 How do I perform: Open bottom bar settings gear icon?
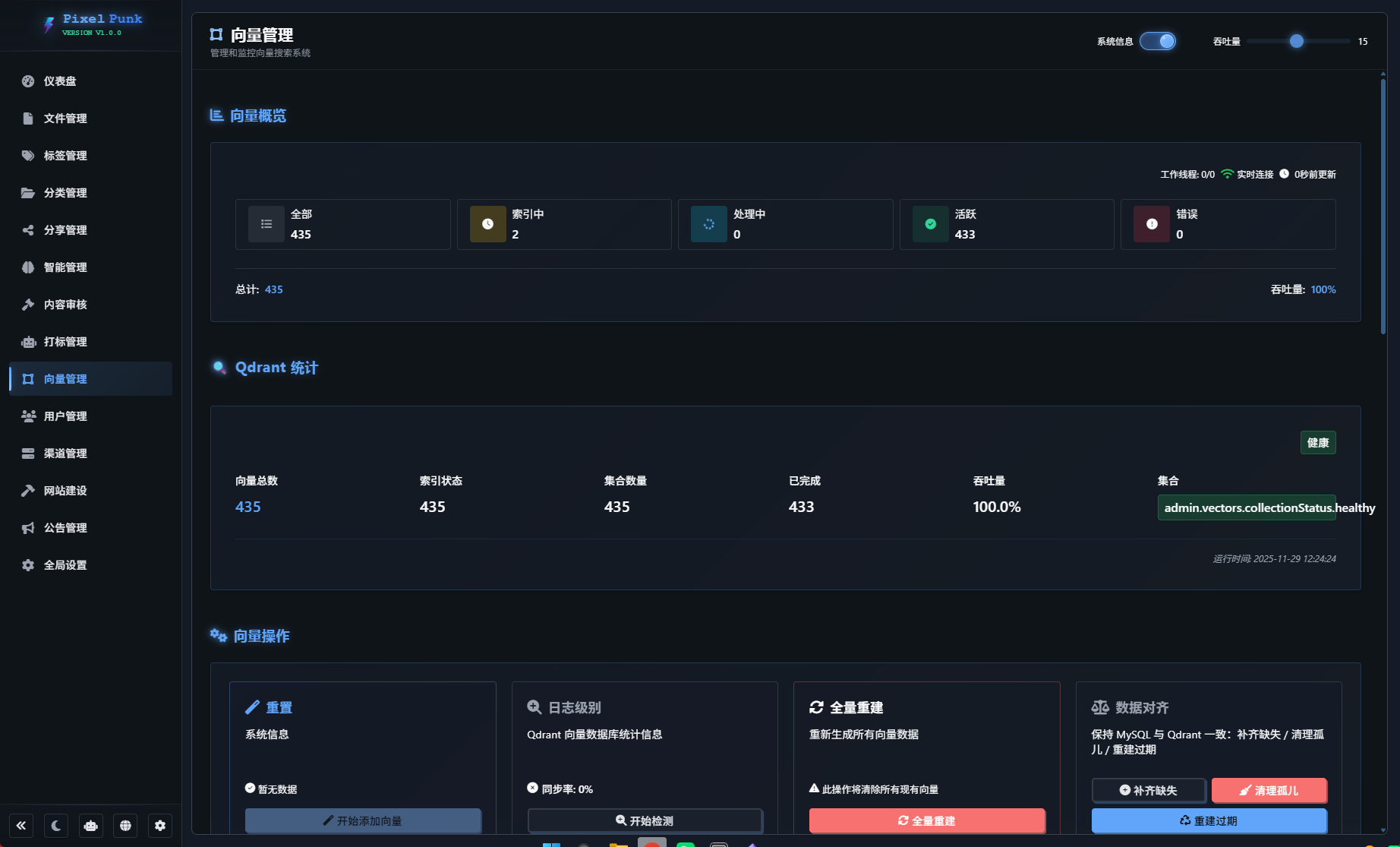(160, 826)
